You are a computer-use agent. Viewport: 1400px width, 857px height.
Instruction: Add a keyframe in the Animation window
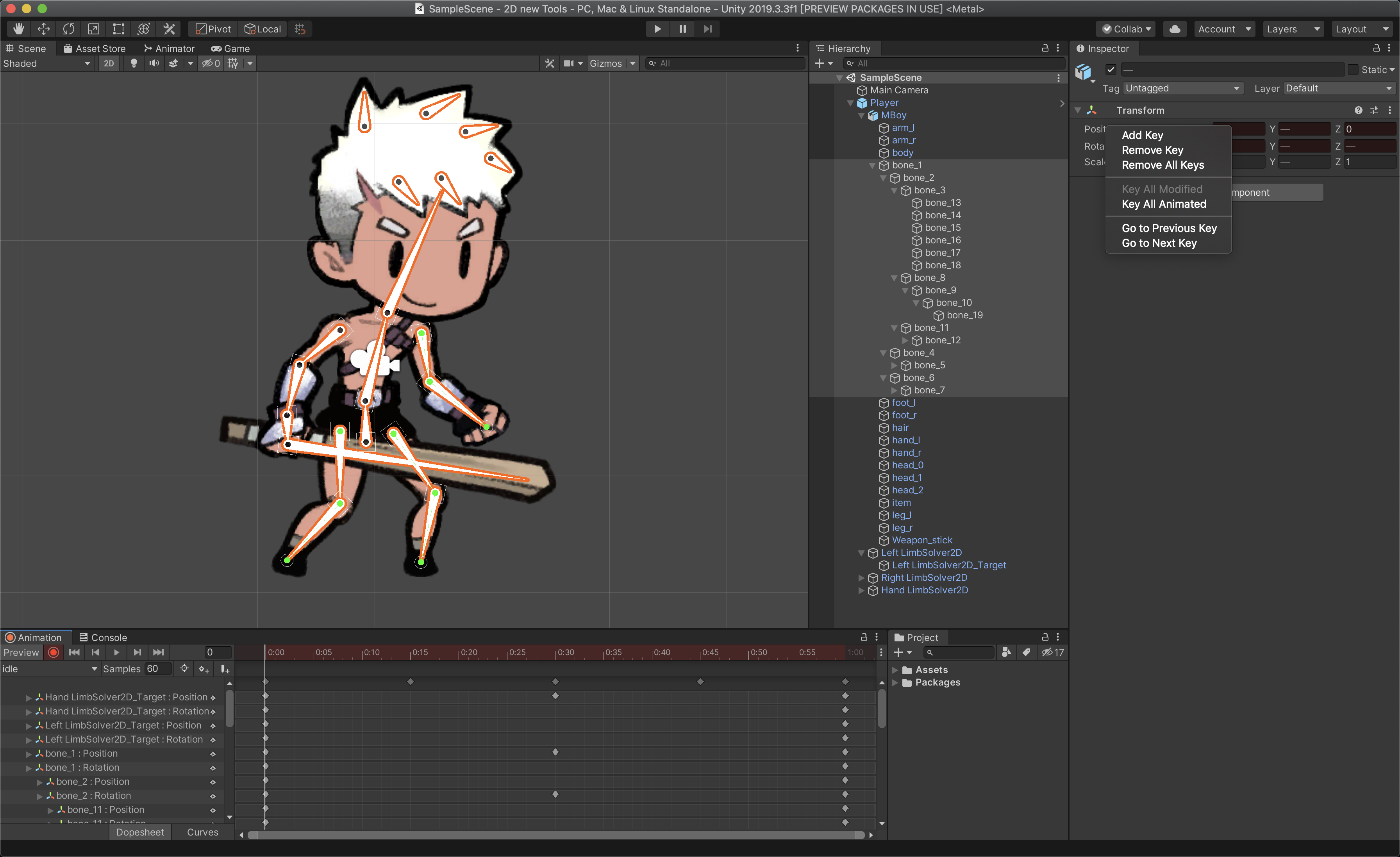pos(204,669)
